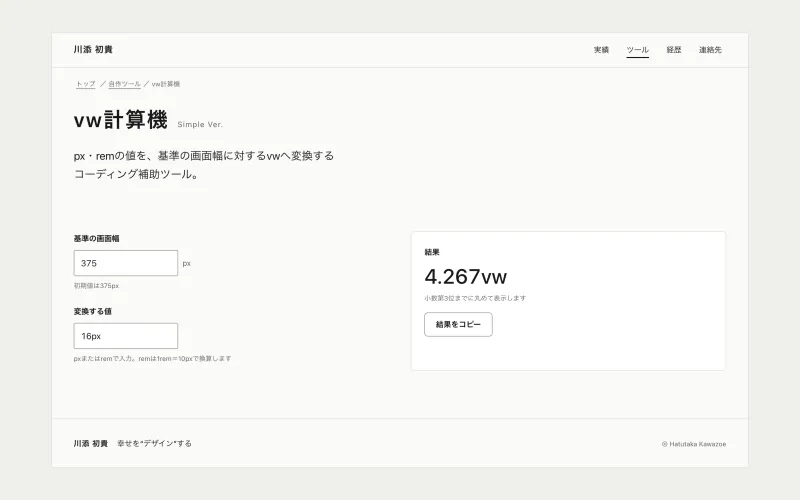The image size is (800, 500).
Task: Click the description paragraph about px・rem conversion
Action: (x=204, y=165)
